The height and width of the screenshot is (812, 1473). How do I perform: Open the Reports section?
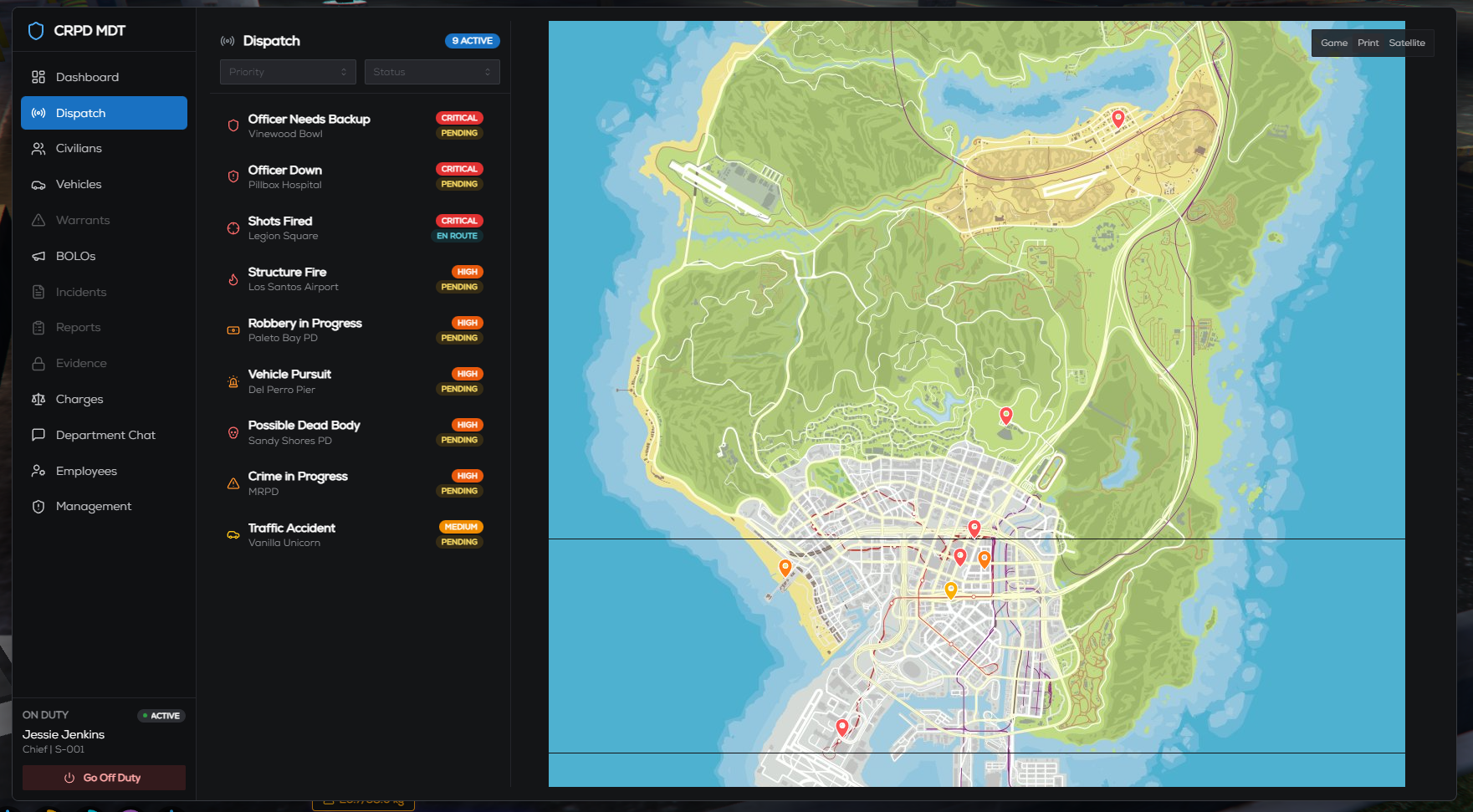point(104,328)
